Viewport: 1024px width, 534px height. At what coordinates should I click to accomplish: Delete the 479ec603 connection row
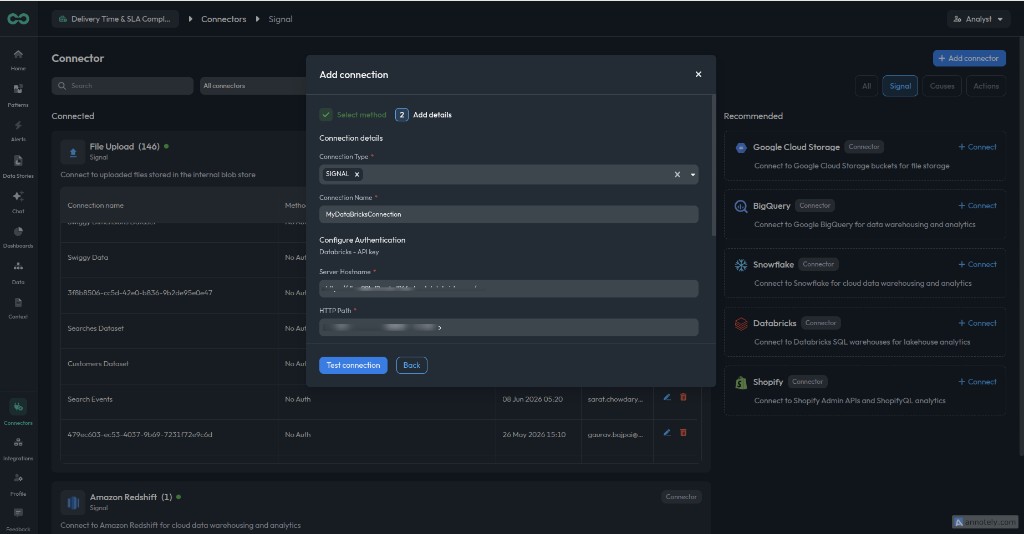(x=683, y=432)
